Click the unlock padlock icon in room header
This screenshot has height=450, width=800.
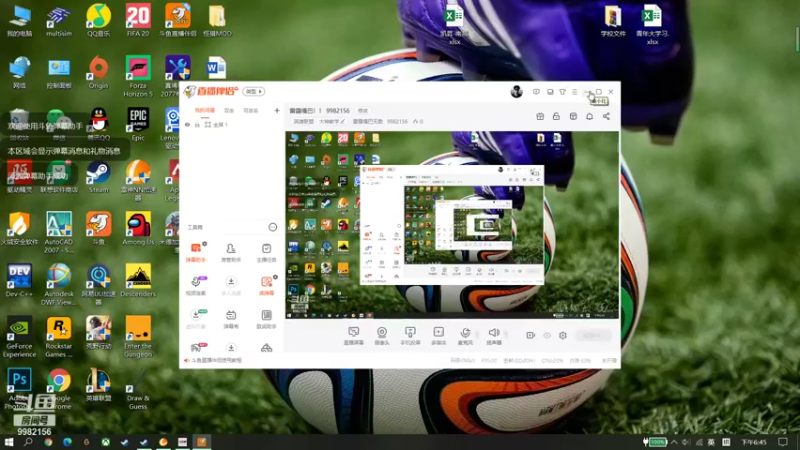[x=556, y=116]
